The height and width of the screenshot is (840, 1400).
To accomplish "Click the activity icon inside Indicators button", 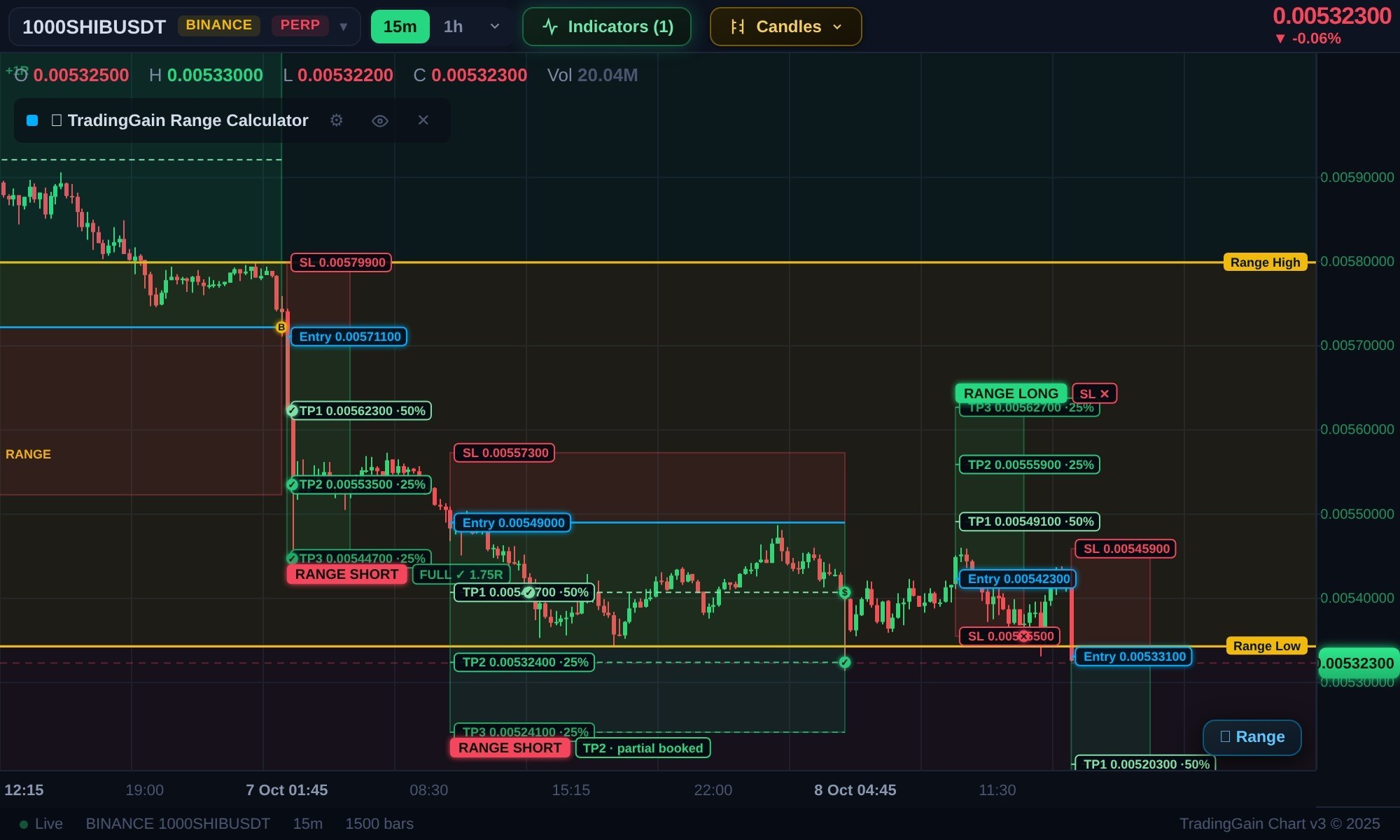I will coord(550,27).
